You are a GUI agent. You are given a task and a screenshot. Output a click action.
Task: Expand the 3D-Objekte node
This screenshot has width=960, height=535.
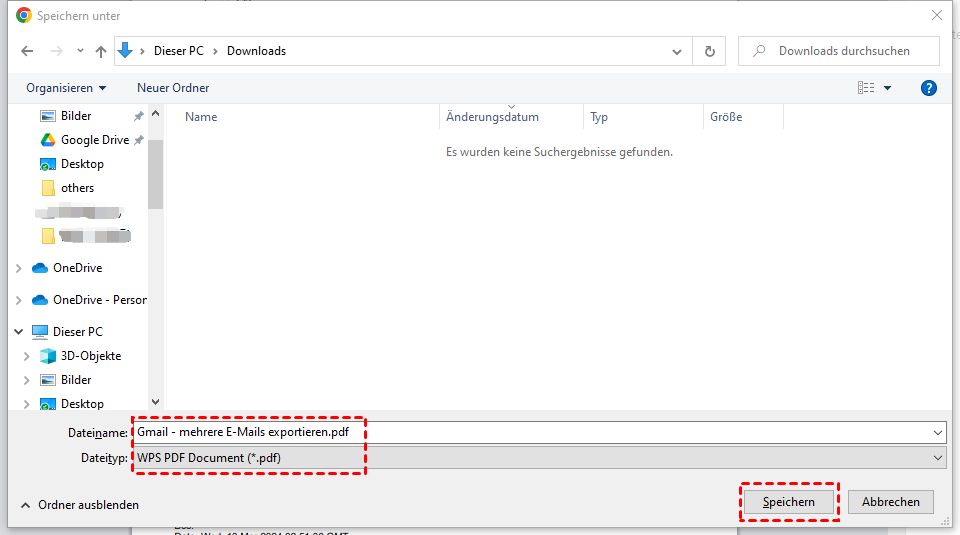[26, 356]
